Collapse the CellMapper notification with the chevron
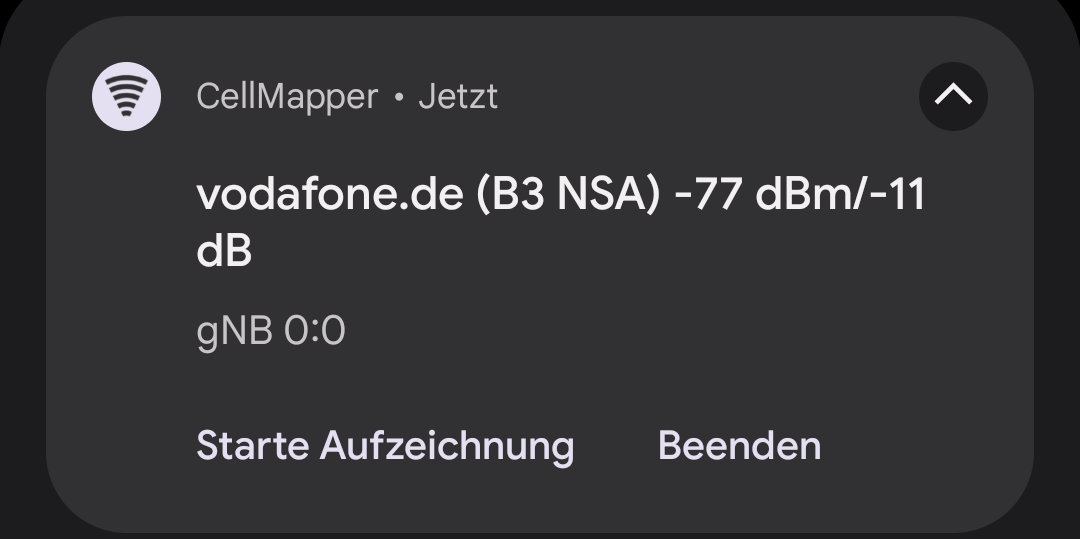Image resolution: width=1080 pixels, height=539 pixels. pyautogui.click(x=953, y=96)
